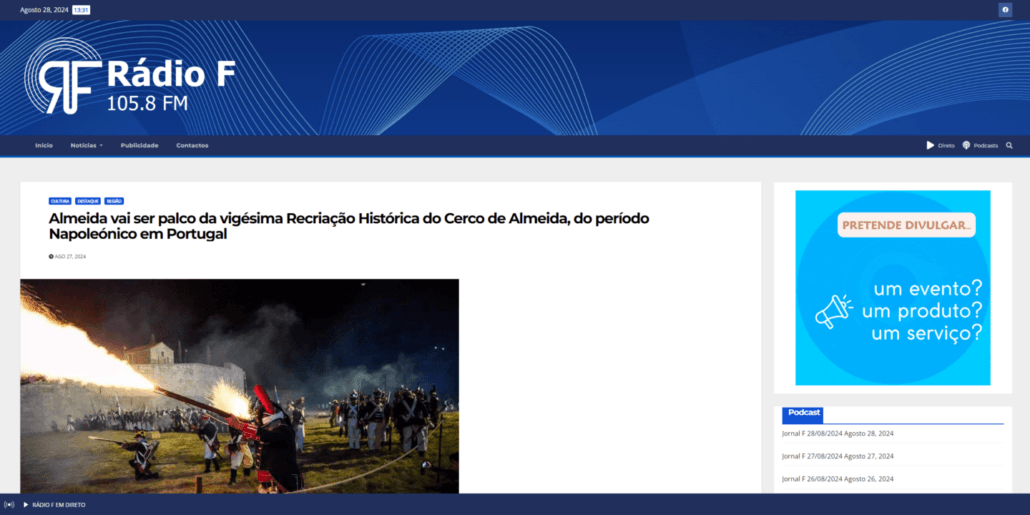This screenshot has width=1030, height=515.
Task: Click the Pretende Divulgar advertisement banner
Action: coord(892,287)
